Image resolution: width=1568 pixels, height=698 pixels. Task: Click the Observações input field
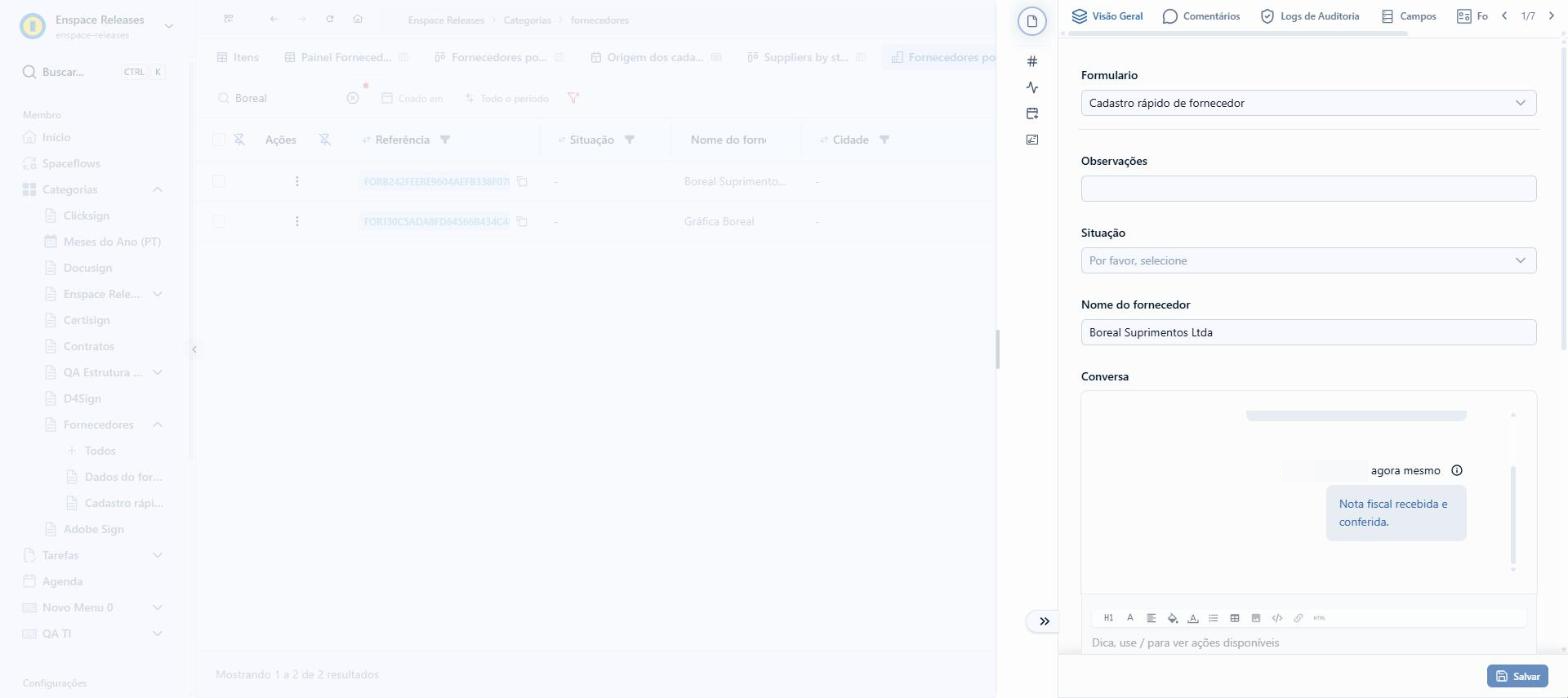click(x=1308, y=189)
